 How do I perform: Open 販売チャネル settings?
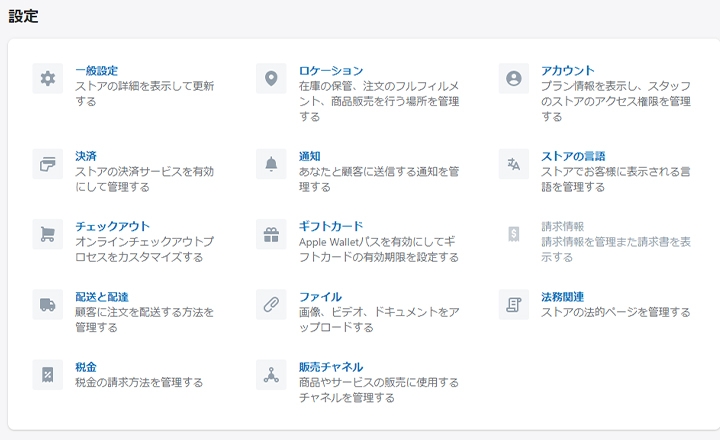331,367
